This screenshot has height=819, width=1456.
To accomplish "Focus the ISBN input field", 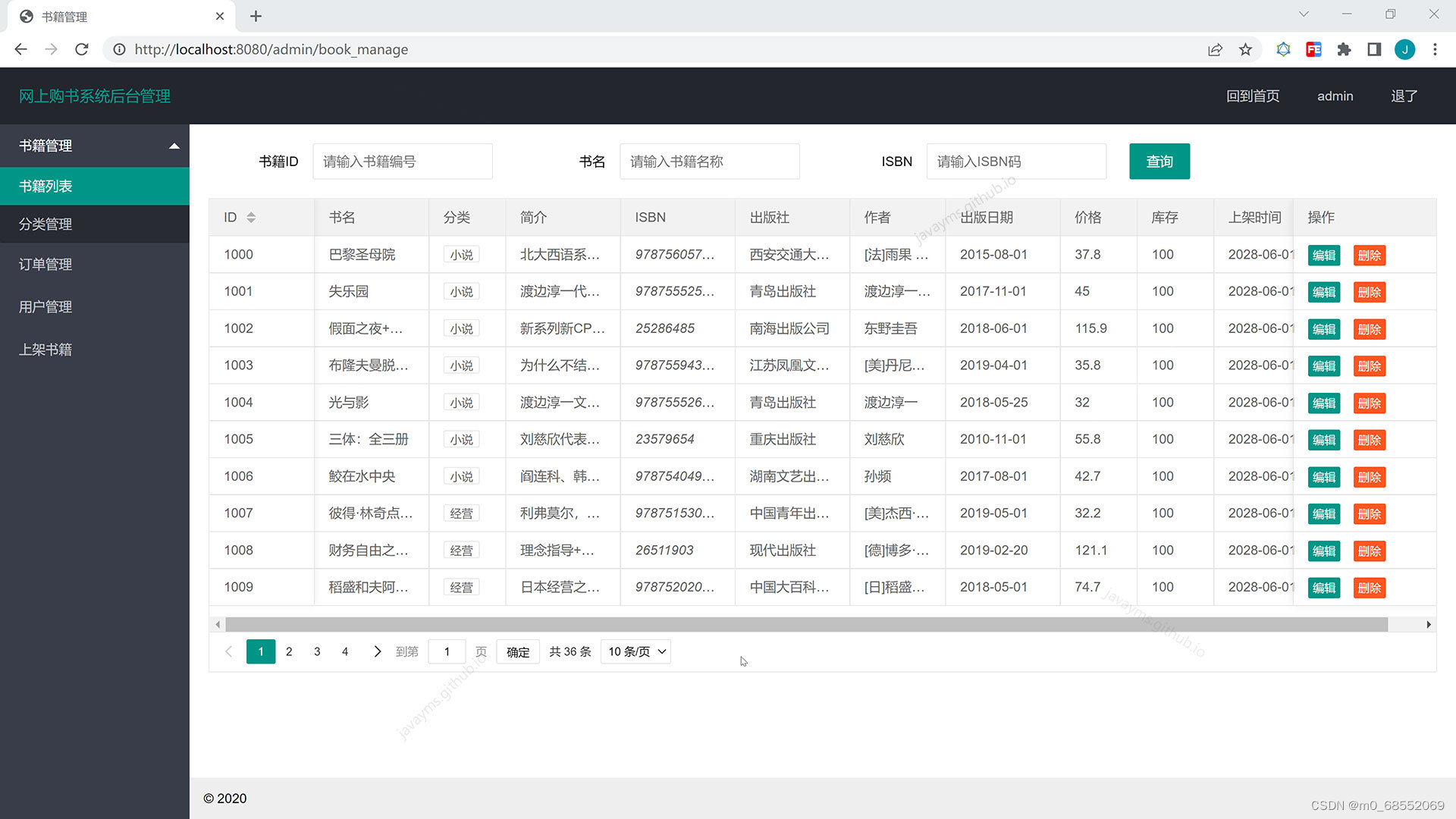I will [1016, 162].
